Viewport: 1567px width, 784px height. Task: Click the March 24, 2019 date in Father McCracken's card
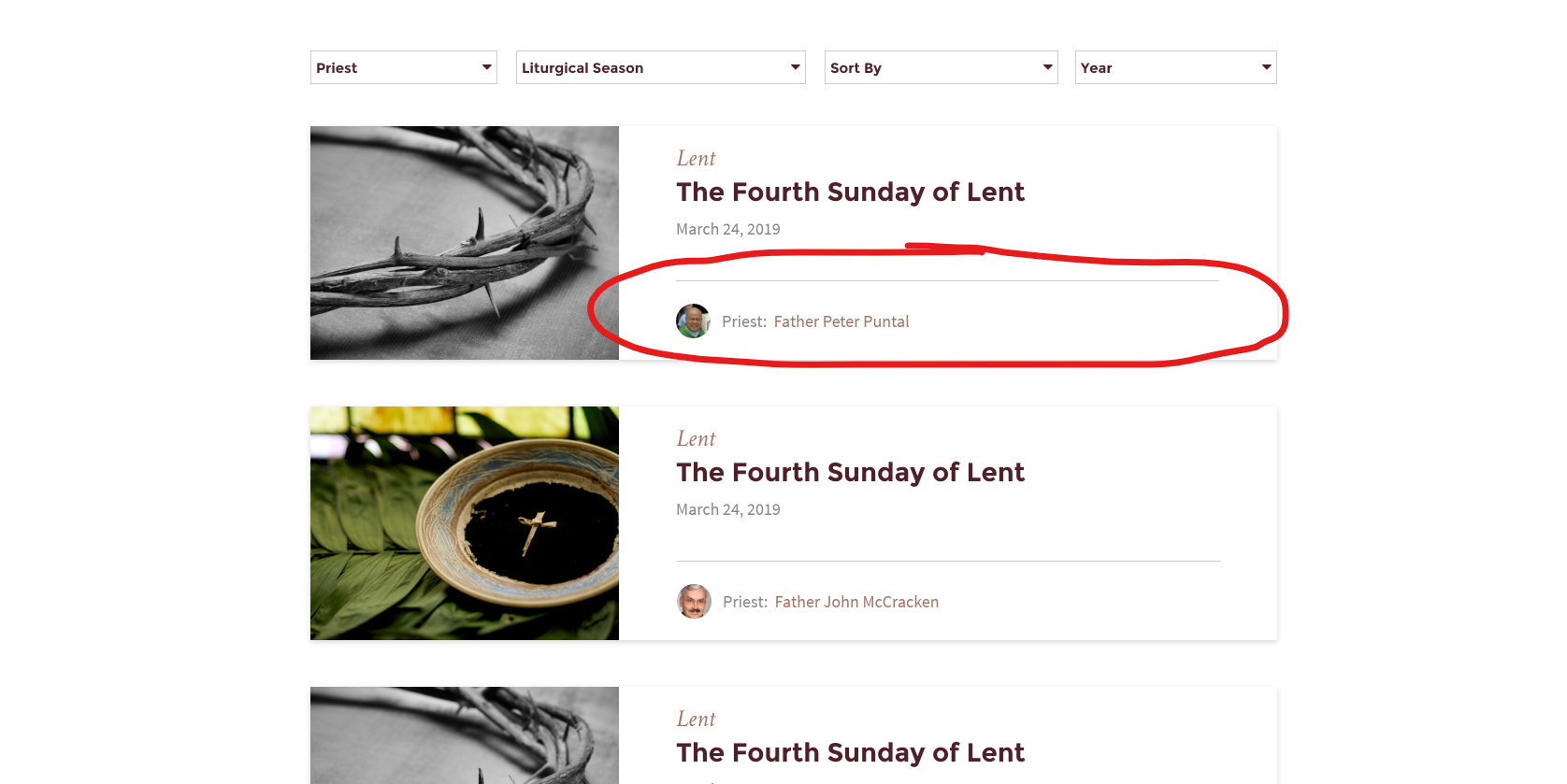pos(727,509)
